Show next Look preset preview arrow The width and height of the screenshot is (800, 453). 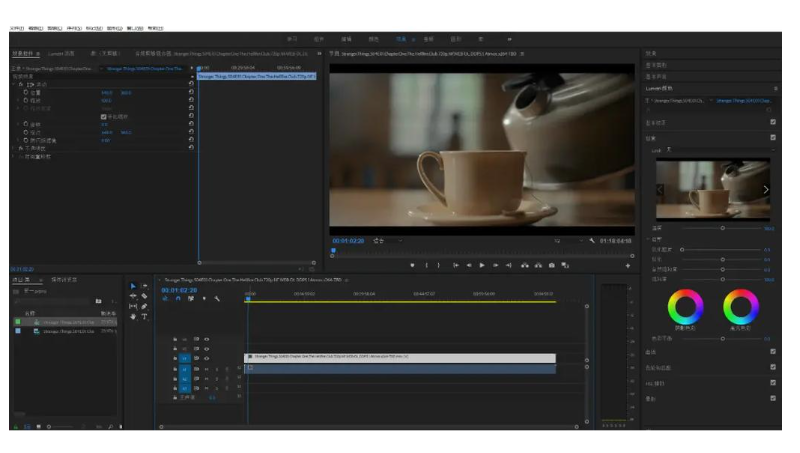point(765,190)
